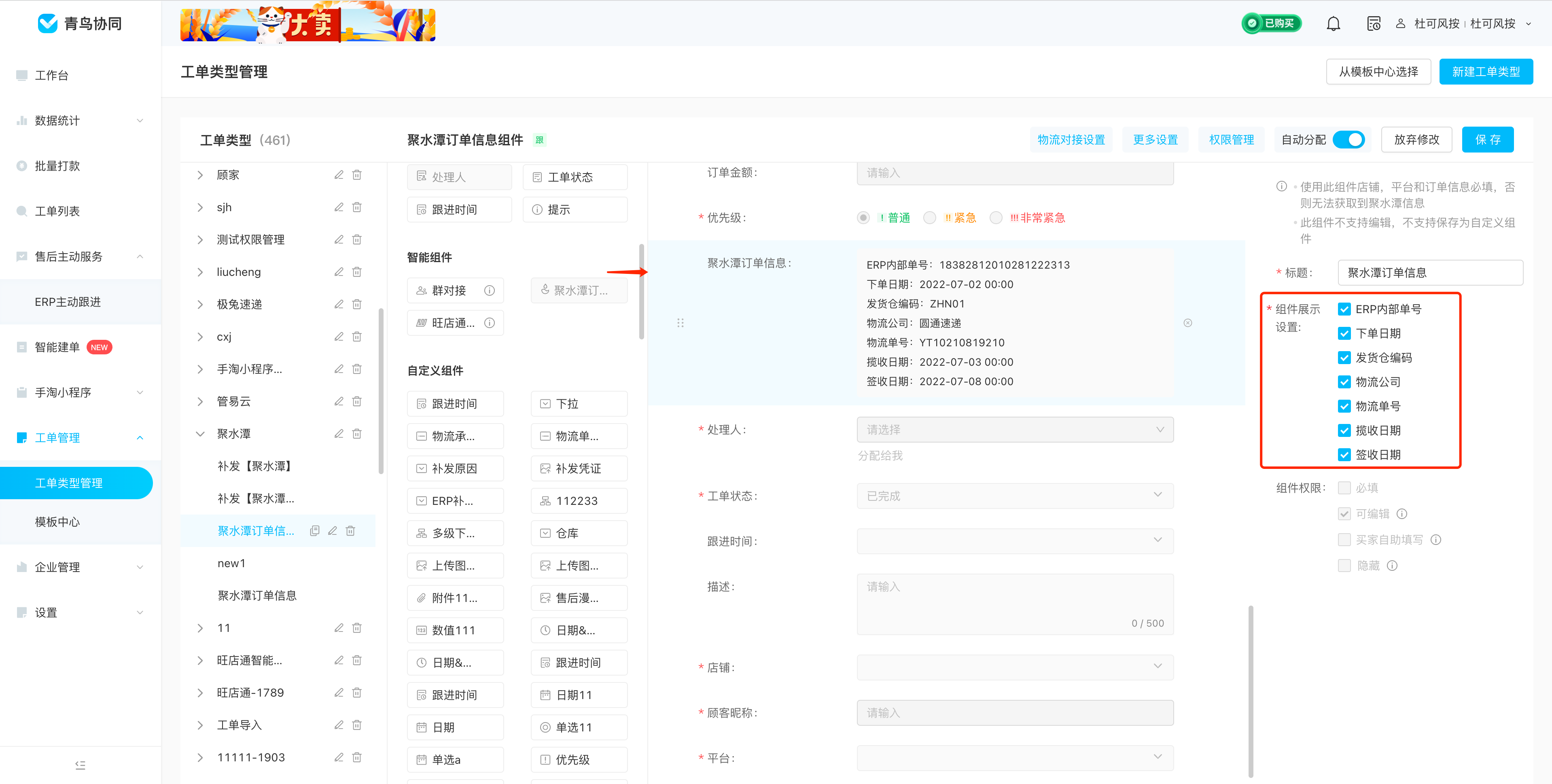The image size is (1552, 784).
Task: Open 物流对接设置
Action: 1071,140
